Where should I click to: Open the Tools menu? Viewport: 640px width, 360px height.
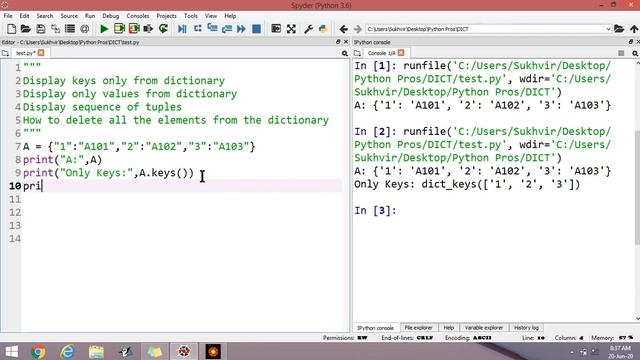pyautogui.click(x=191, y=16)
